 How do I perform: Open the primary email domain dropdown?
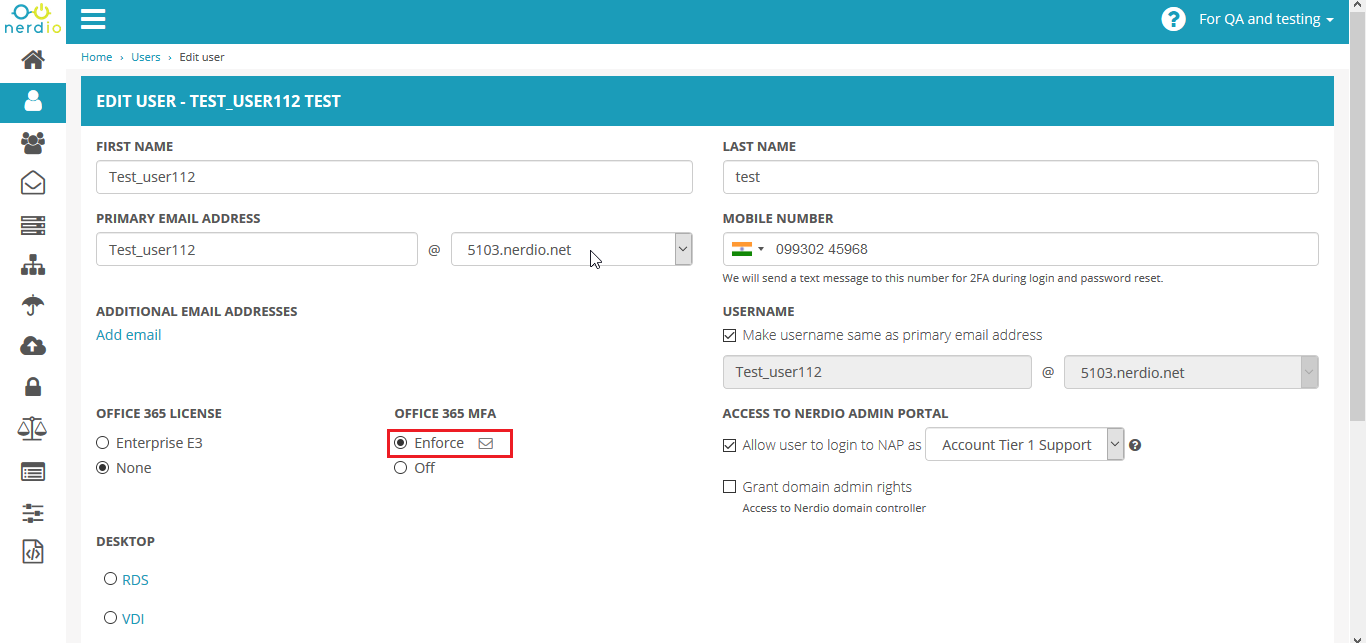click(572, 249)
